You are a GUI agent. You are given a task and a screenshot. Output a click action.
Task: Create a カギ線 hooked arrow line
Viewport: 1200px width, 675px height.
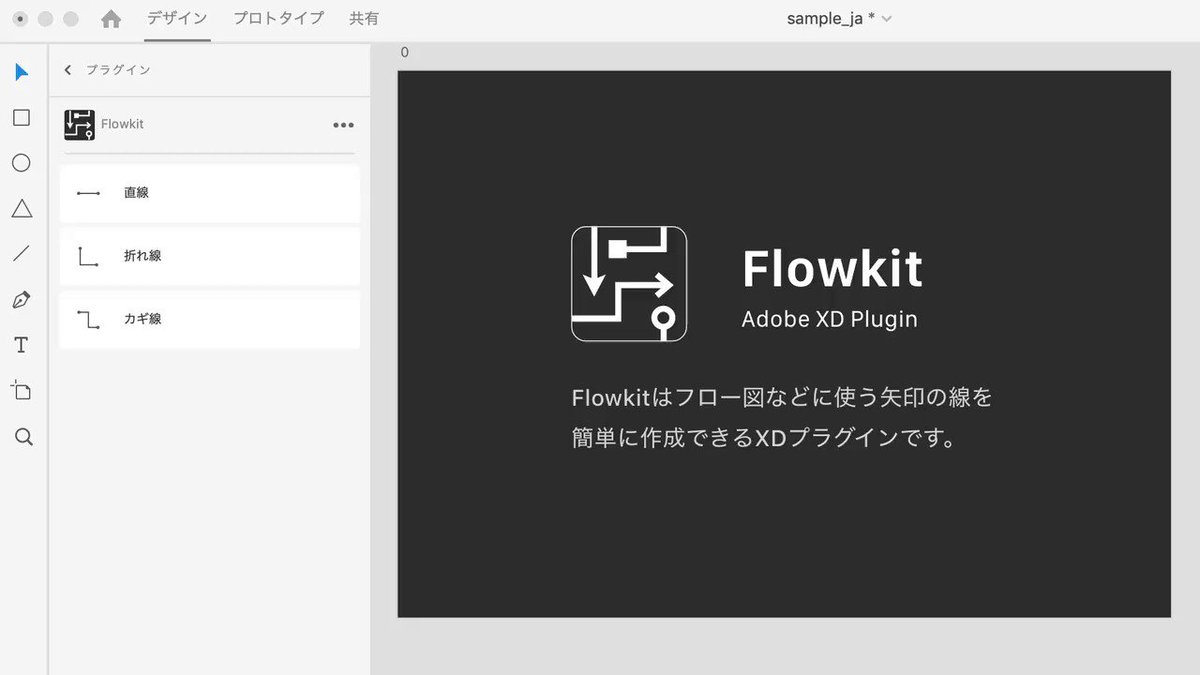209,319
